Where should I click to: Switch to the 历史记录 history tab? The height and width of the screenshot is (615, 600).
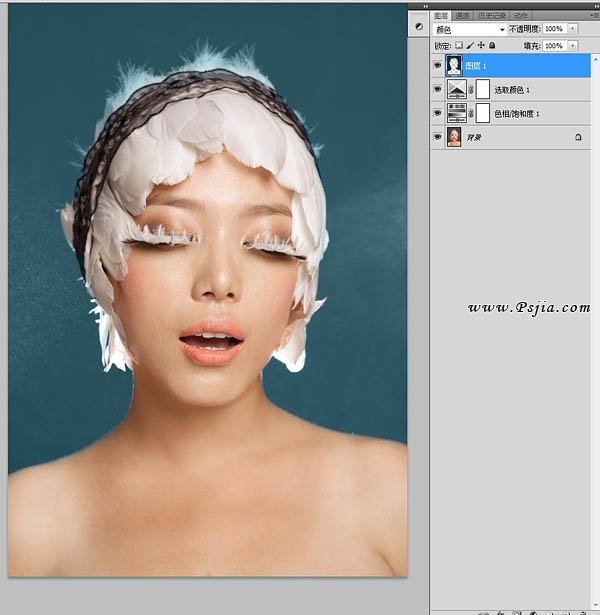491,16
